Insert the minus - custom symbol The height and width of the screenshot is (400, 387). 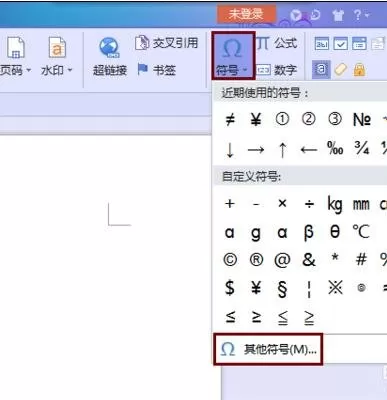pyautogui.click(x=256, y=204)
